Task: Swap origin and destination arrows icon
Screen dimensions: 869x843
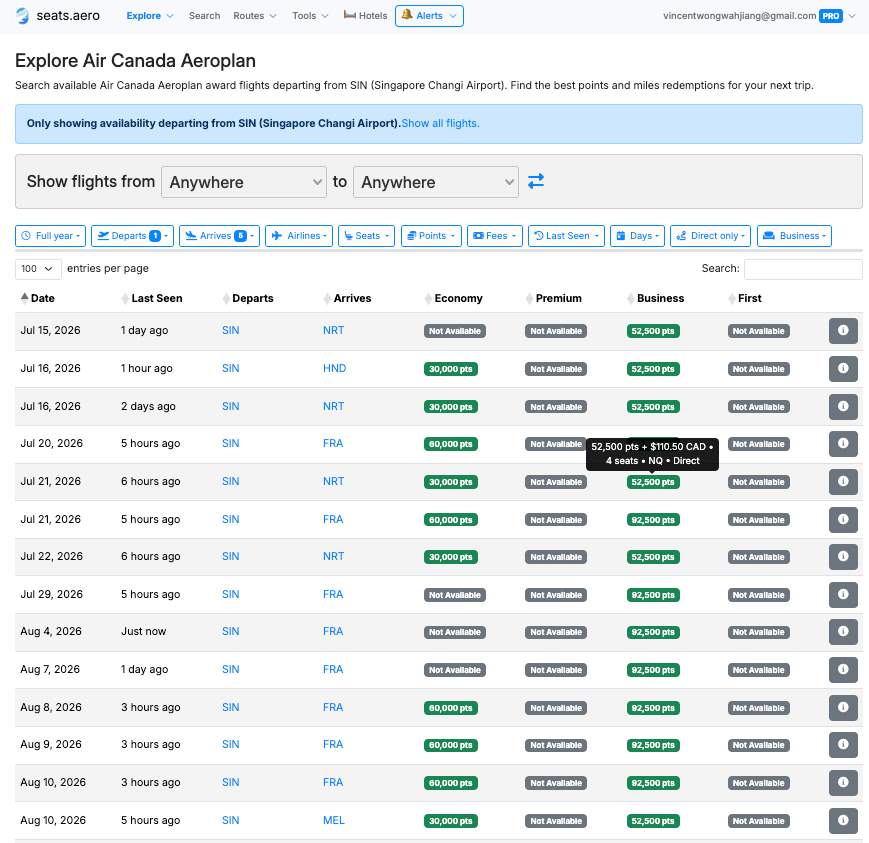Action: coord(536,181)
